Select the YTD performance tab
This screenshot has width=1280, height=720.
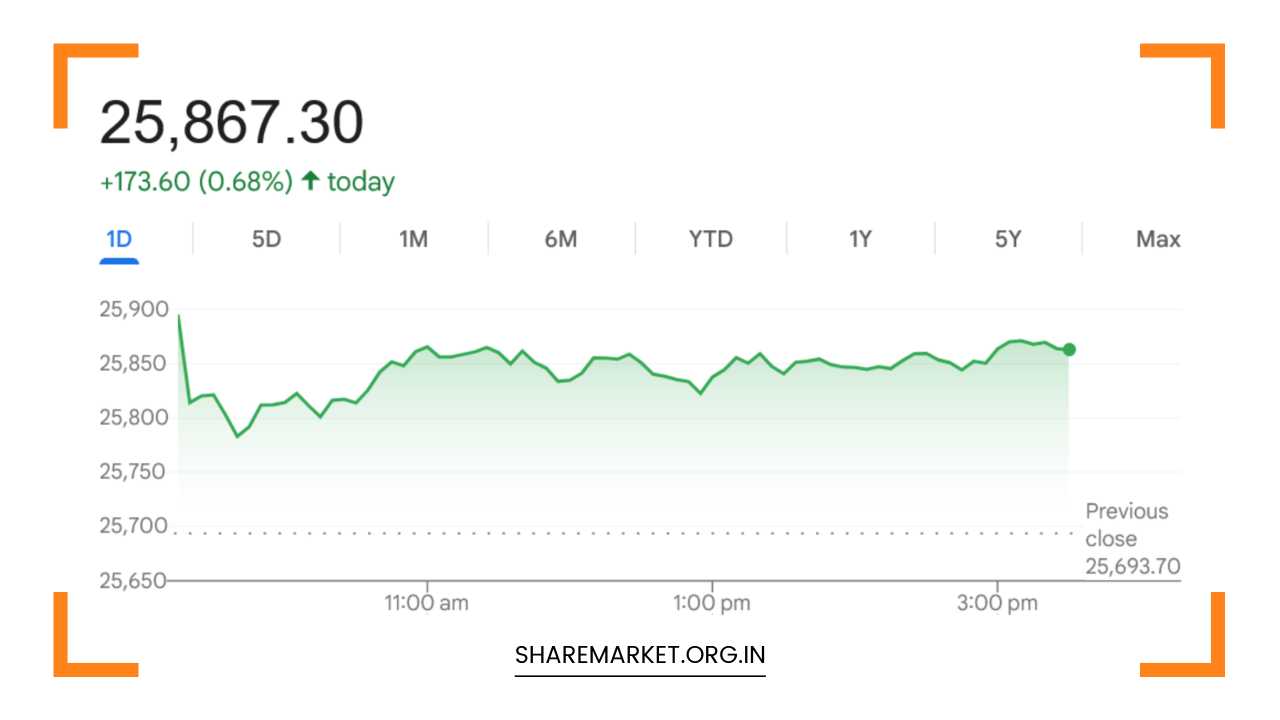point(710,239)
